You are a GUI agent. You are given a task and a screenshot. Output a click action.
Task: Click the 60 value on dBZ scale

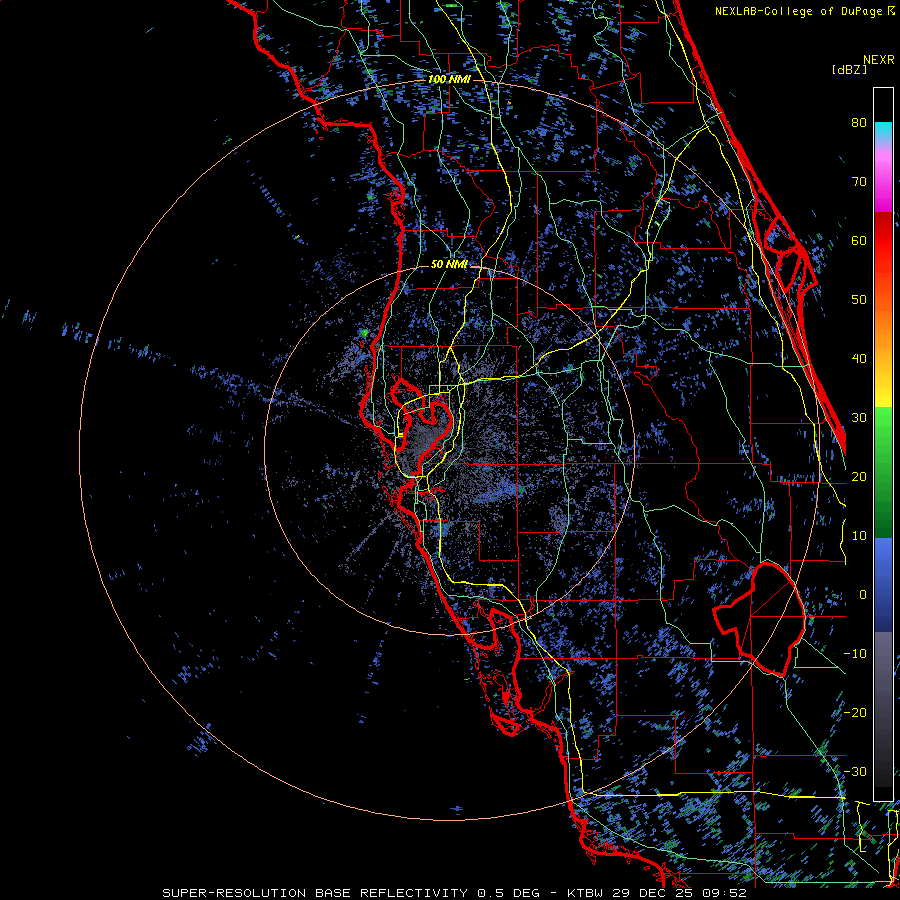859,241
